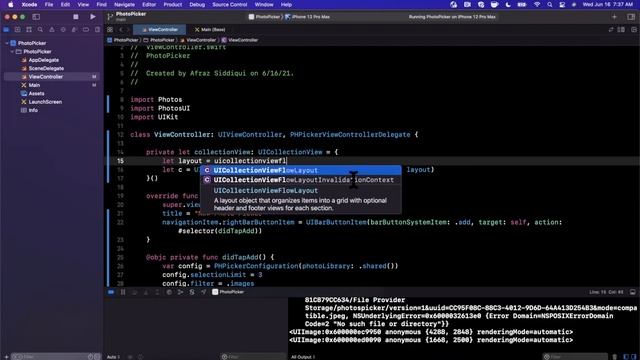This screenshot has width=640, height=360.
Task: Open the Source Control menu
Action: pyautogui.click(x=229, y=4)
